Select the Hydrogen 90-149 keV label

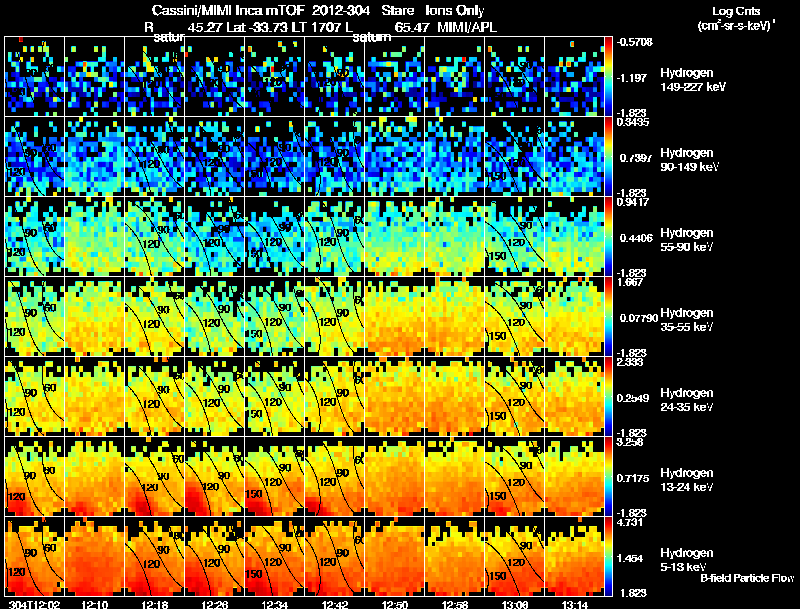point(689,160)
